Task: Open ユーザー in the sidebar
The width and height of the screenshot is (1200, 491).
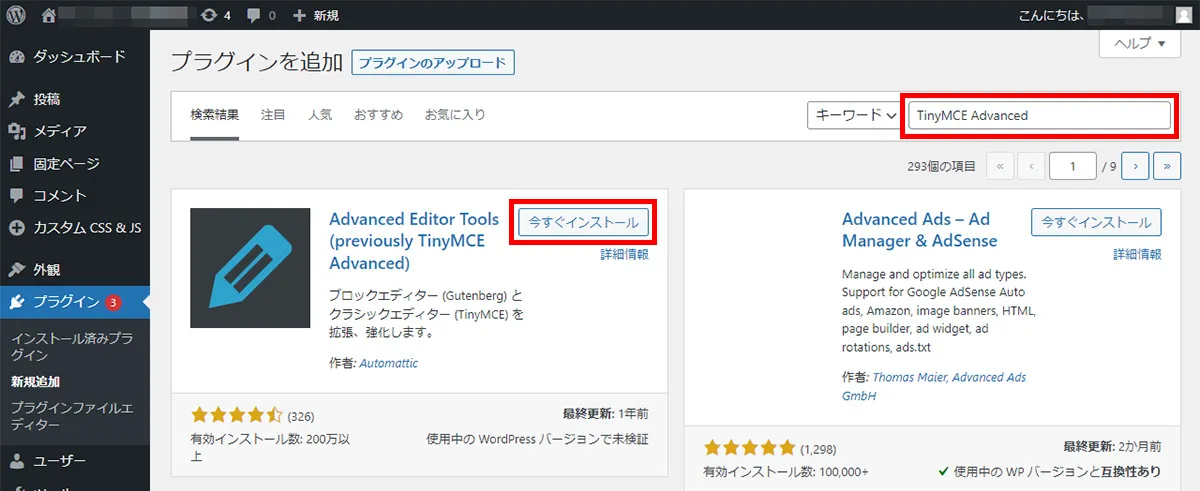Action: click(75, 461)
